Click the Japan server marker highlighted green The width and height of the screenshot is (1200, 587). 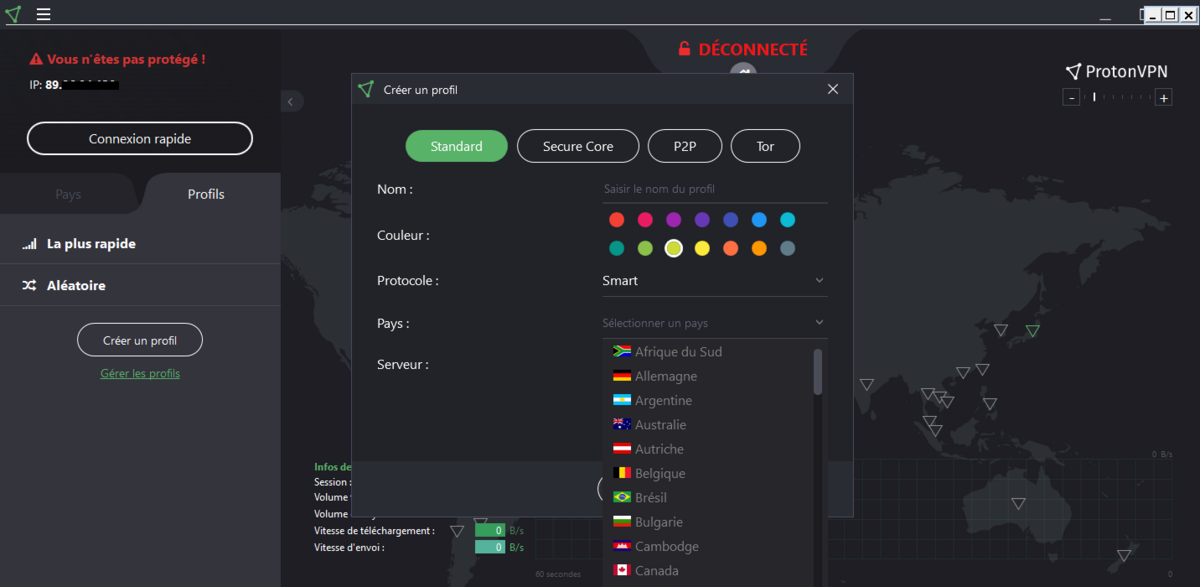point(1033,331)
